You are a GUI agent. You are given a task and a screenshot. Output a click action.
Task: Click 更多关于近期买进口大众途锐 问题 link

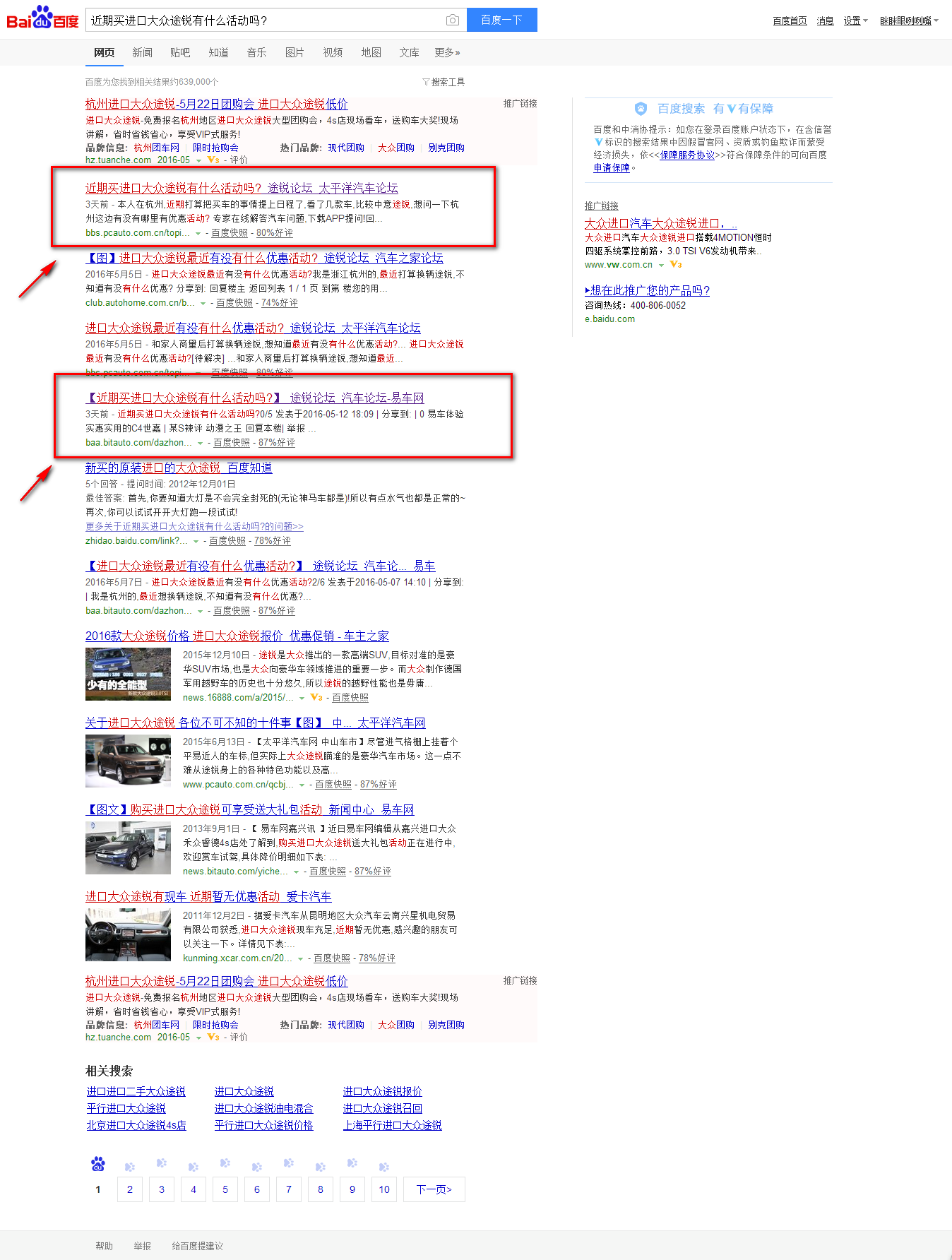coord(194,527)
